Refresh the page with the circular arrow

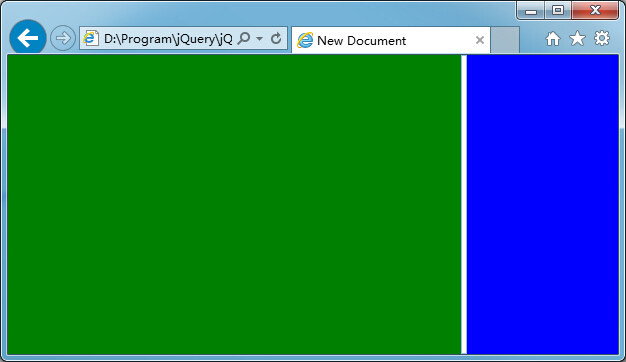[x=276, y=38]
